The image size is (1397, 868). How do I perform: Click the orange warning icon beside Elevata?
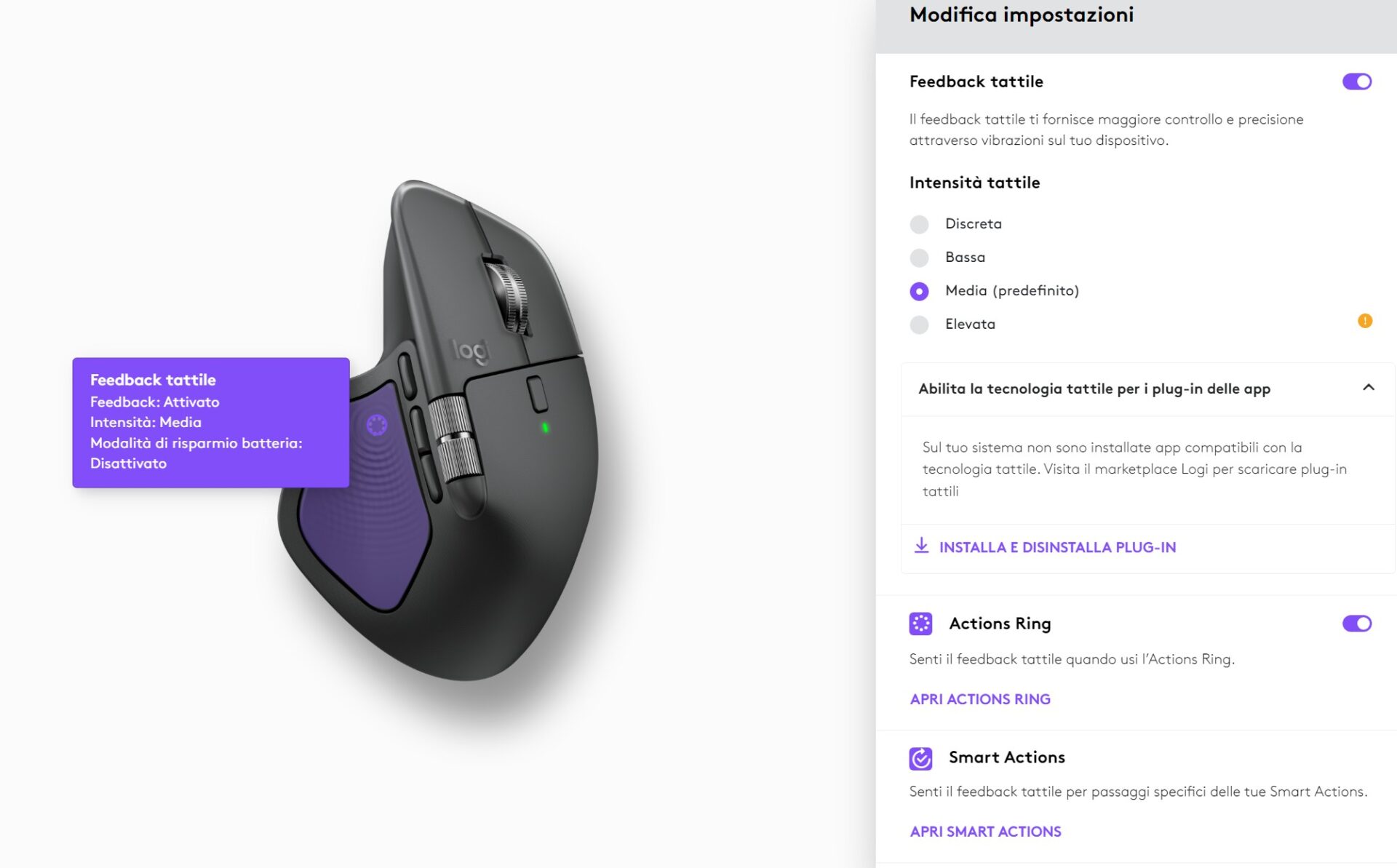[1365, 321]
